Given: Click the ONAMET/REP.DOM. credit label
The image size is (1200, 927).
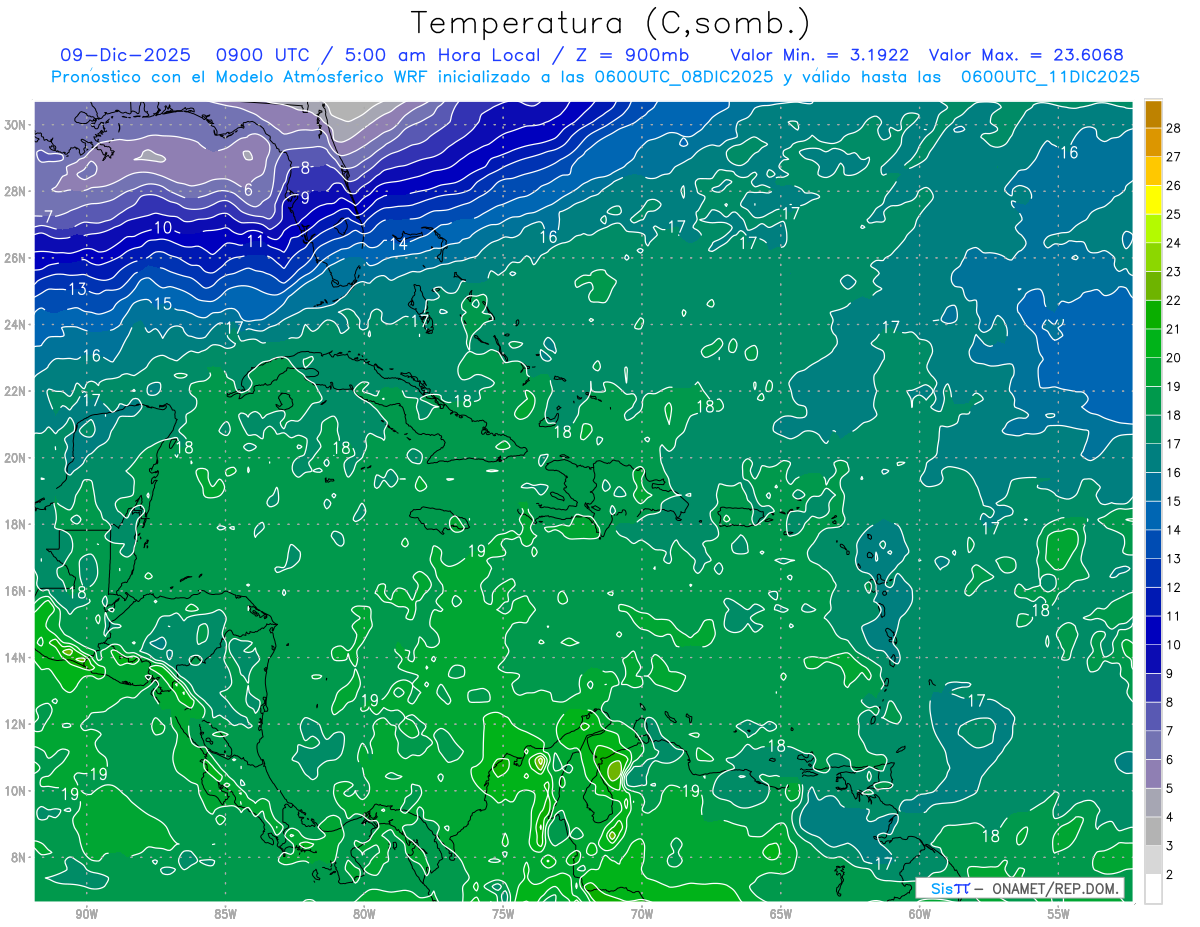Looking at the screenshot, I should [x=1053, y=888].
